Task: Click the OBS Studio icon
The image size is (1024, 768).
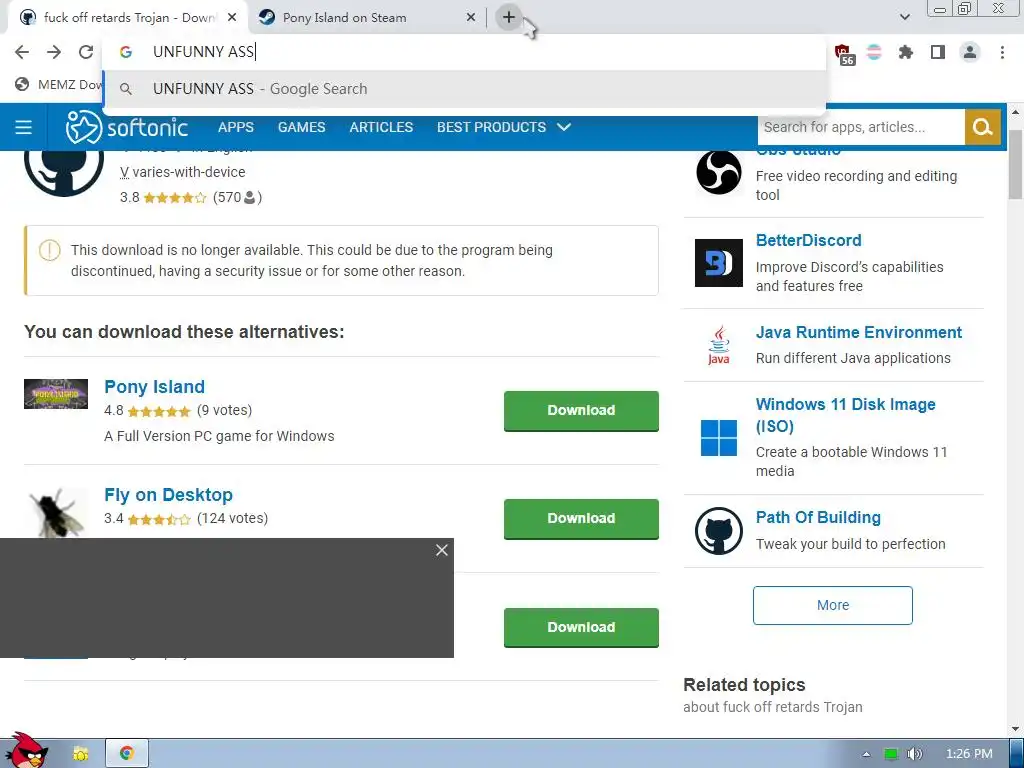Action: pyautogui.click(x=718, y=173)
